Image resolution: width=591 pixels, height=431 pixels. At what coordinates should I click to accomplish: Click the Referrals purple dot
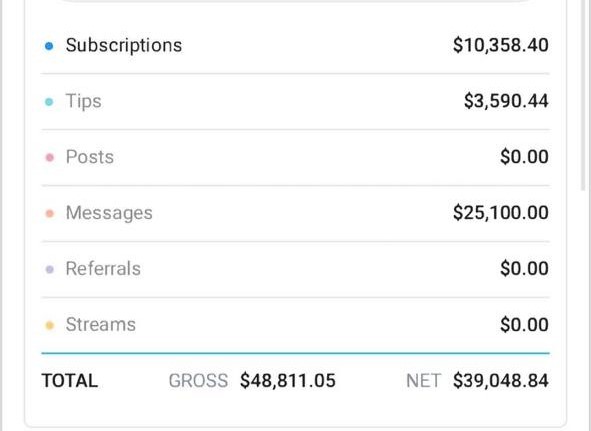click(x=49, y=269)
